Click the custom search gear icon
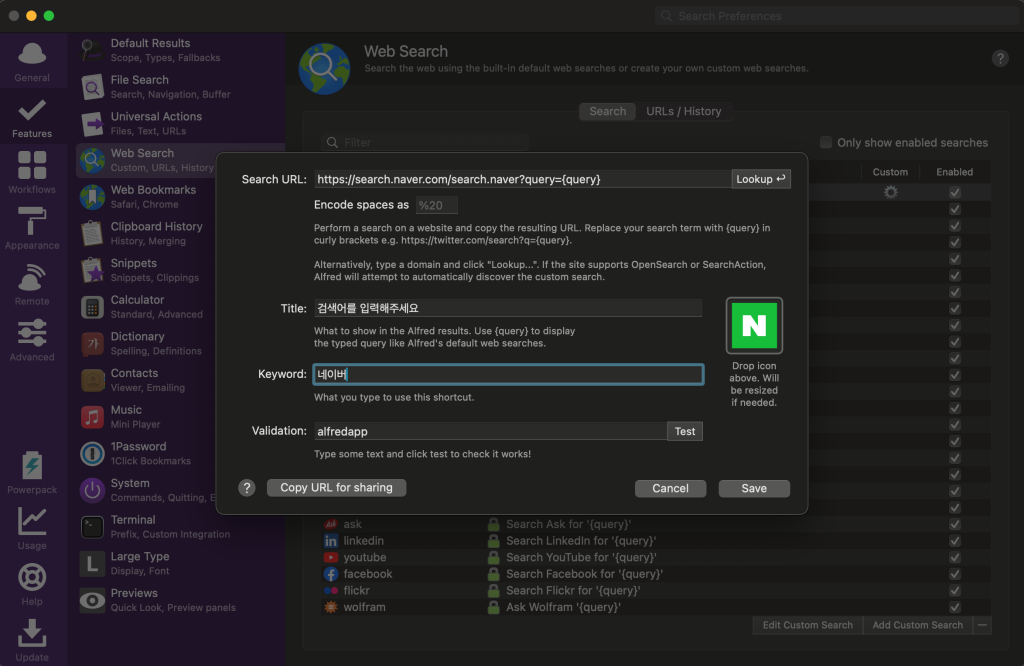Viewport: 1024px width, 666px height. [x=890, y=192]
